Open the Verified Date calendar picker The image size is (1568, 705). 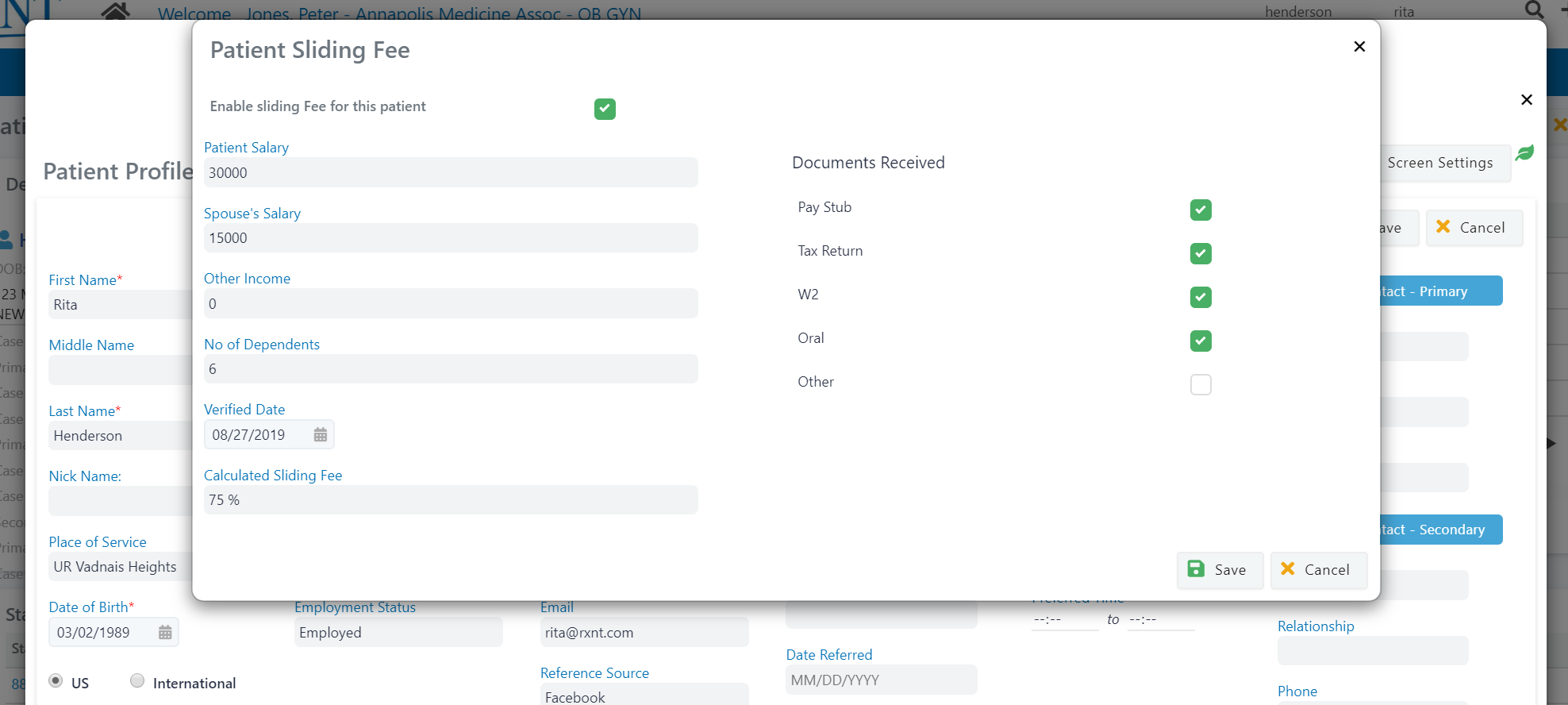320,435
